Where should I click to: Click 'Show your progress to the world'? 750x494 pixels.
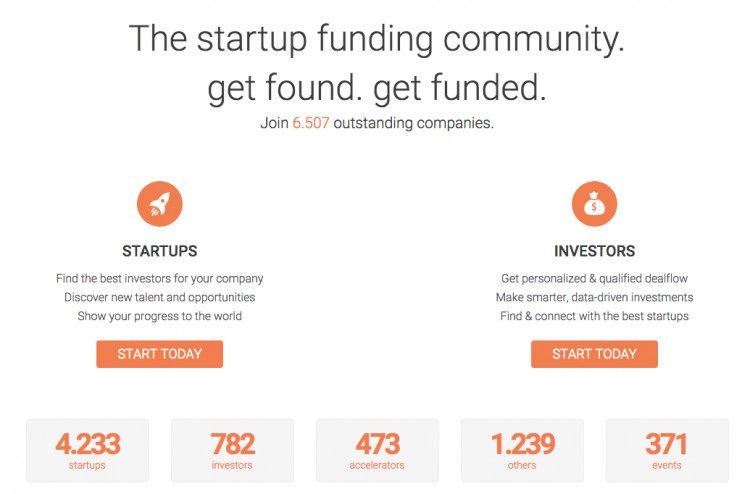(160, 316)
